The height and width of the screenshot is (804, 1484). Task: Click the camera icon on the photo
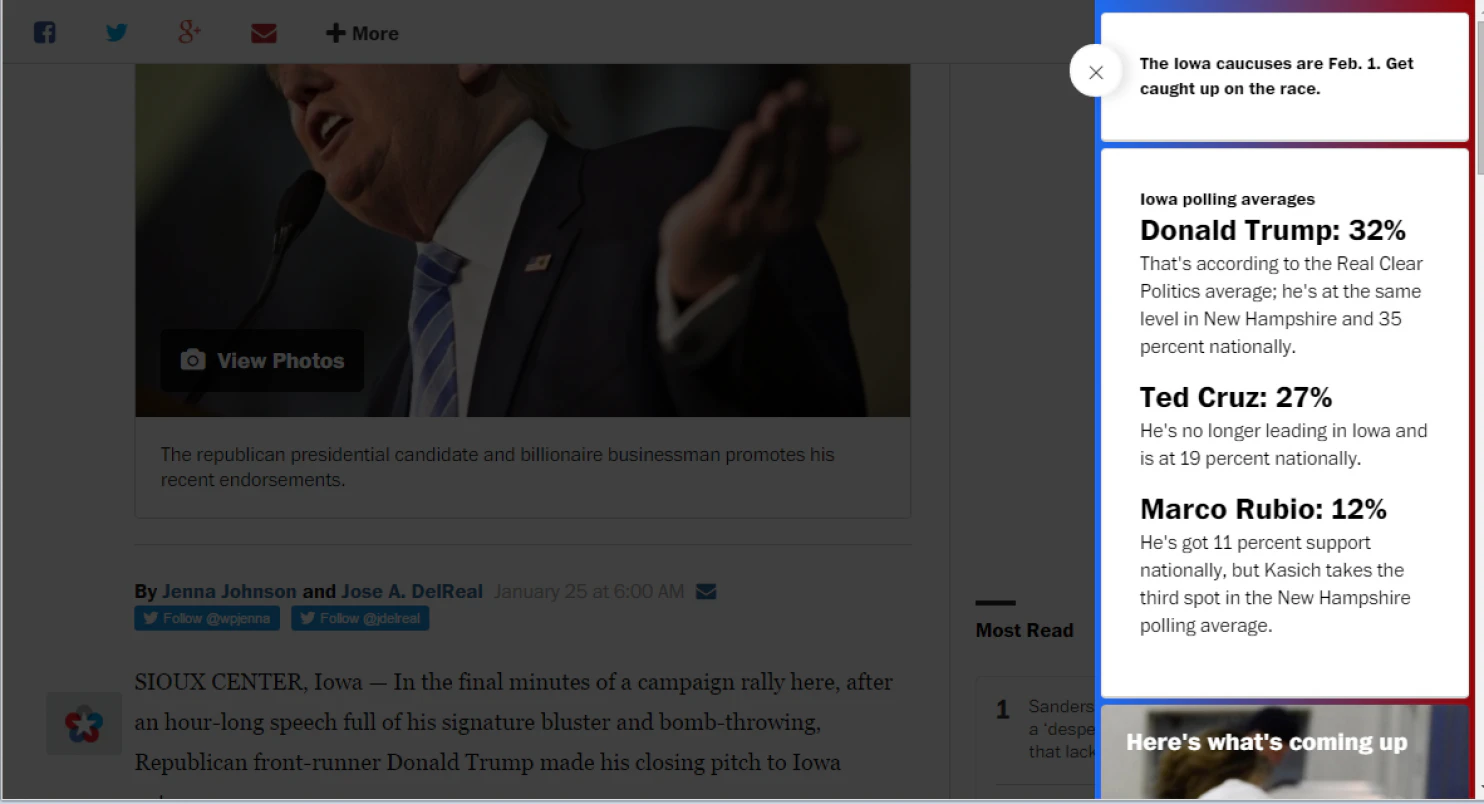193,360
